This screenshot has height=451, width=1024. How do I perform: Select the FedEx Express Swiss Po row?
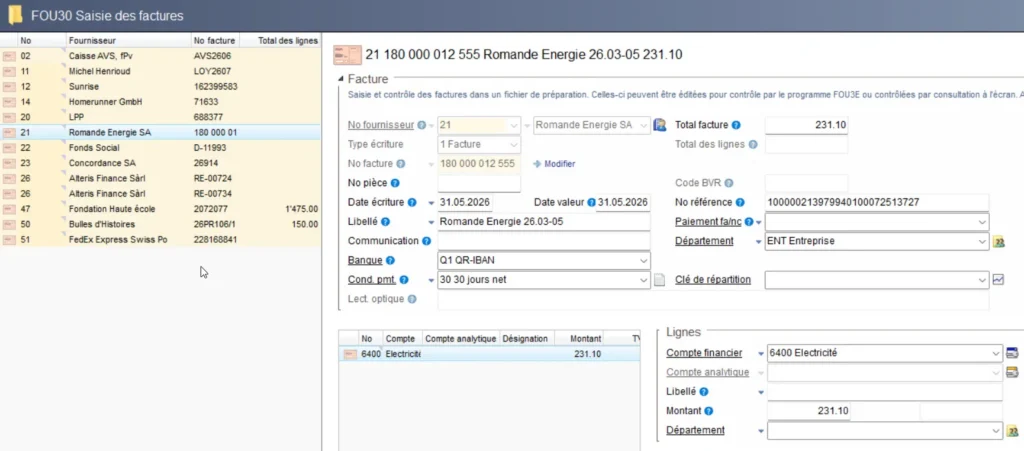point(161,240)
